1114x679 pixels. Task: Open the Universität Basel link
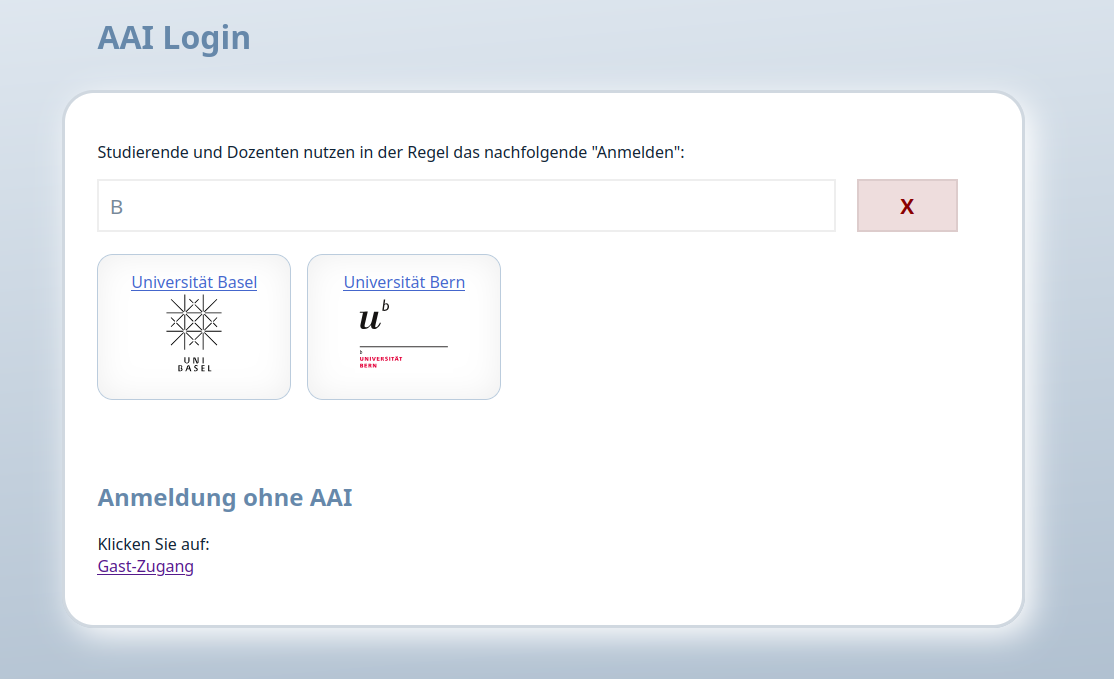point(194,282)
